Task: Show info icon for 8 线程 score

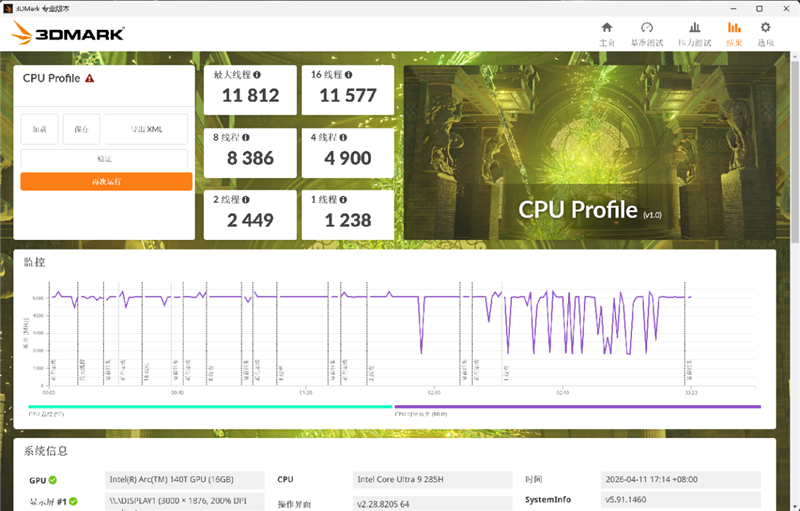Action: (x=246, y=138)
